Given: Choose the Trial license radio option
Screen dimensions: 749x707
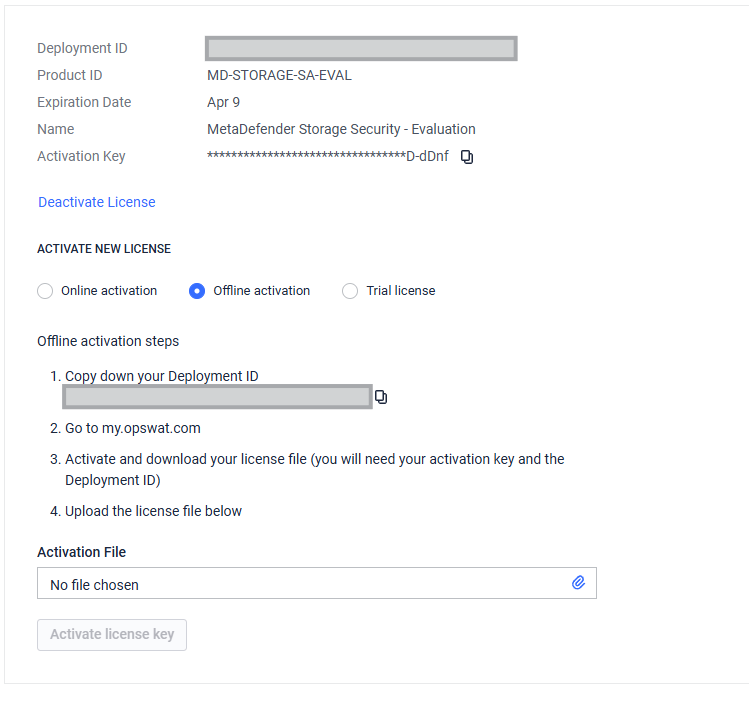Looking at the screenshot, I should 350,291.
